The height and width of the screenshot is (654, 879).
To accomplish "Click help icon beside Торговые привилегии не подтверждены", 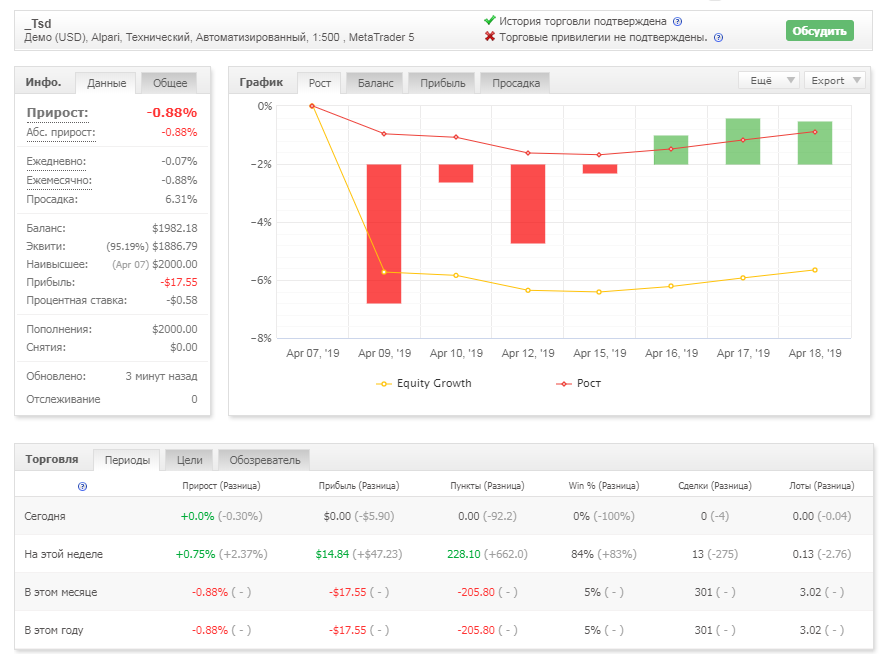I will tap(718, 38).
